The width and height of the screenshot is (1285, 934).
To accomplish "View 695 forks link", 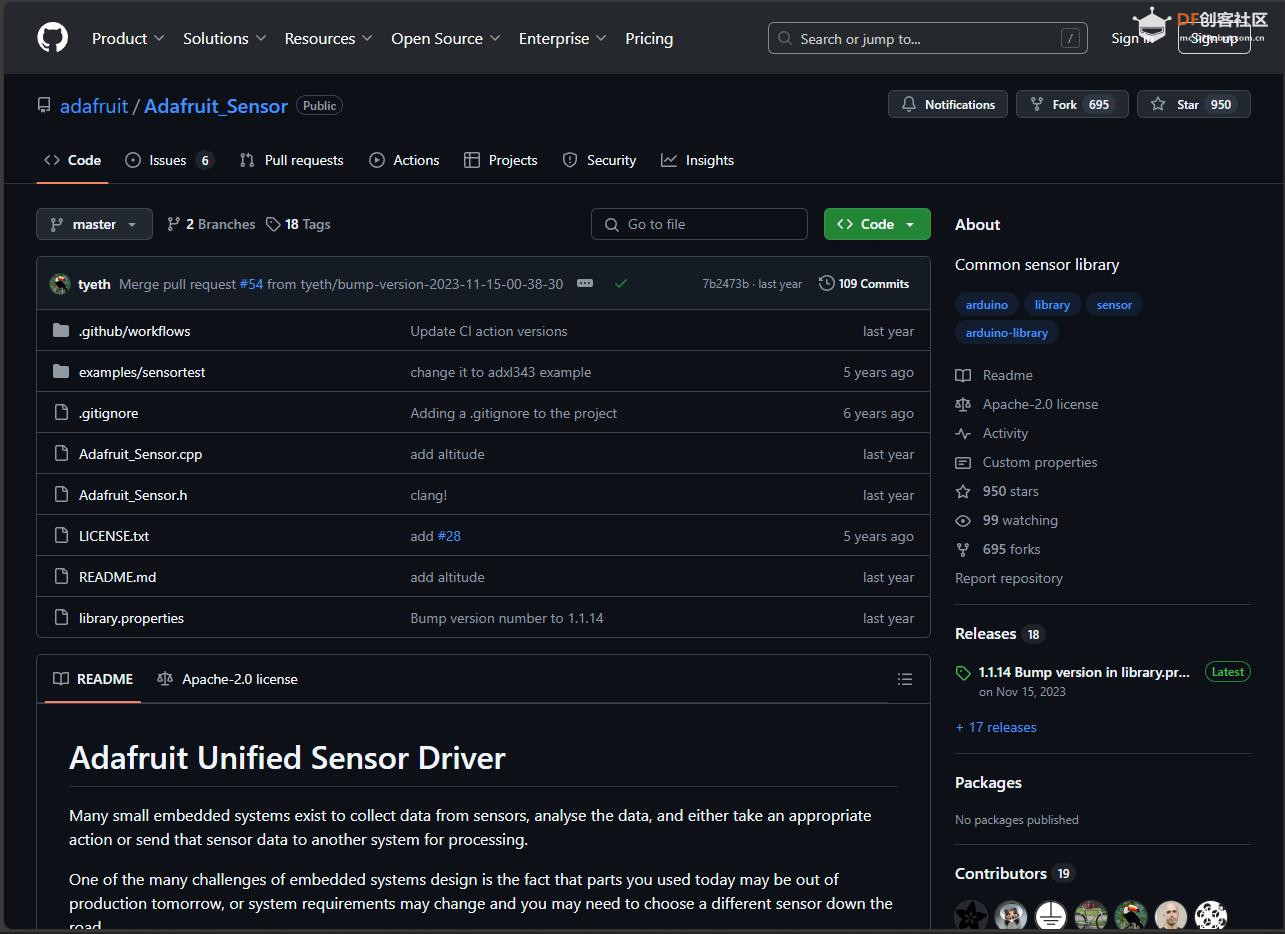I will 998,549.
